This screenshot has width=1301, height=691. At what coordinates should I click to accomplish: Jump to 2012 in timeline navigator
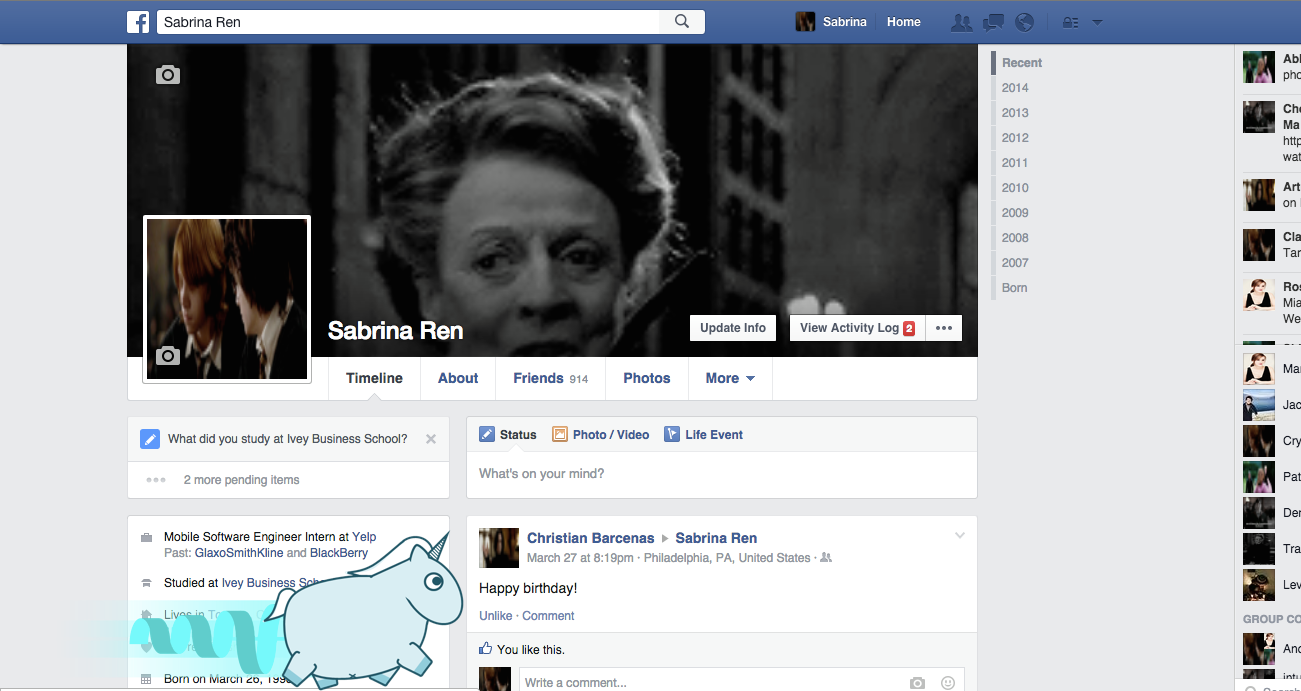[1015, 138]
